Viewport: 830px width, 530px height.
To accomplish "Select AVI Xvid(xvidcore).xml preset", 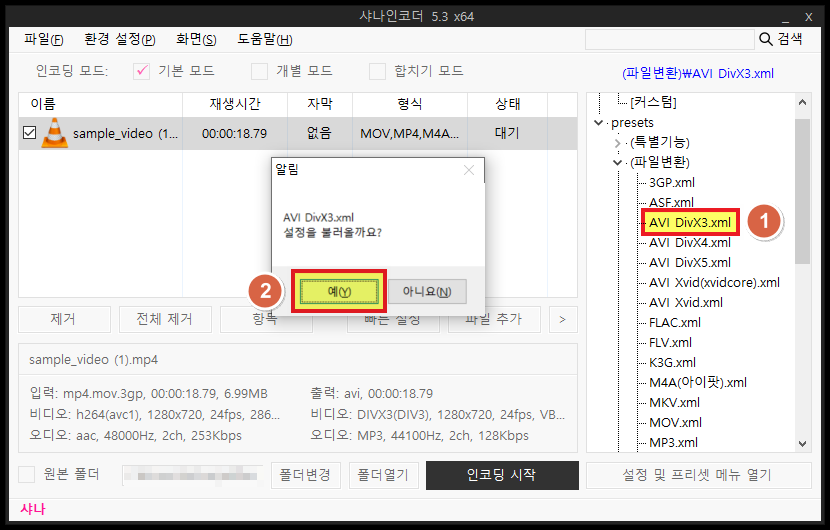I will (715, 283).
